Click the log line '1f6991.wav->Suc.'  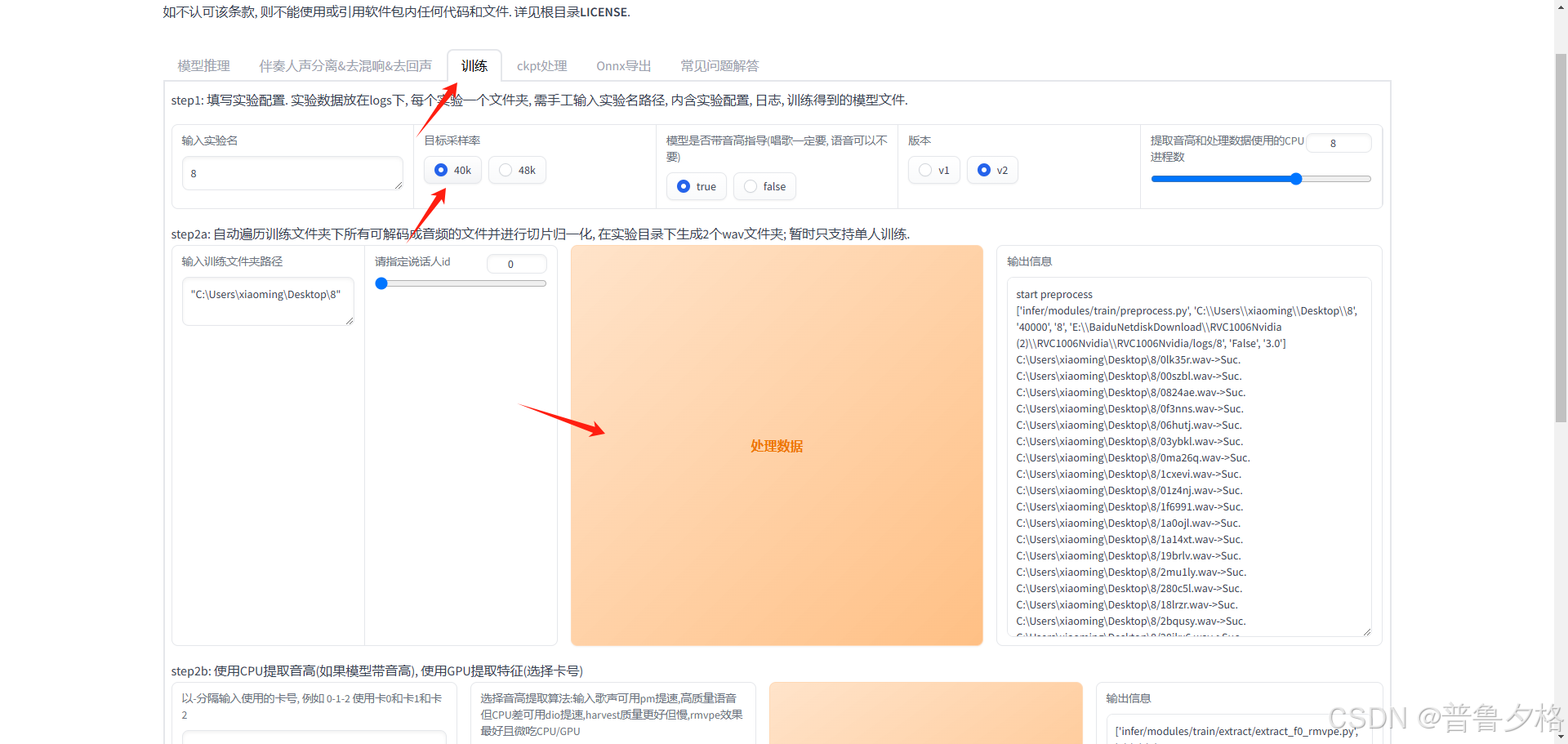click(1129, 506)
